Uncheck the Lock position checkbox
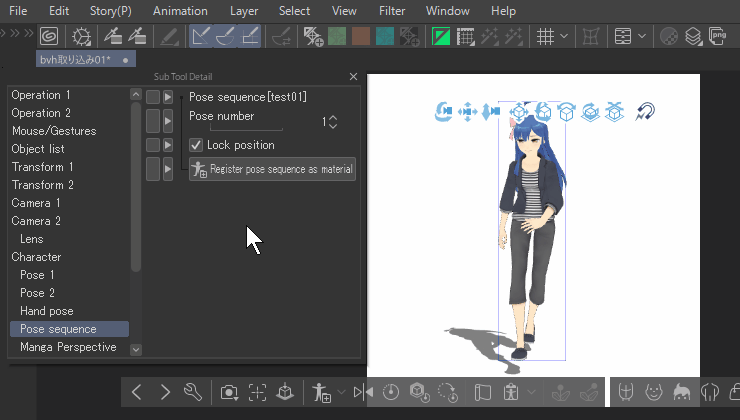Screen dimensions: 740x420 (x=196, y=145)
